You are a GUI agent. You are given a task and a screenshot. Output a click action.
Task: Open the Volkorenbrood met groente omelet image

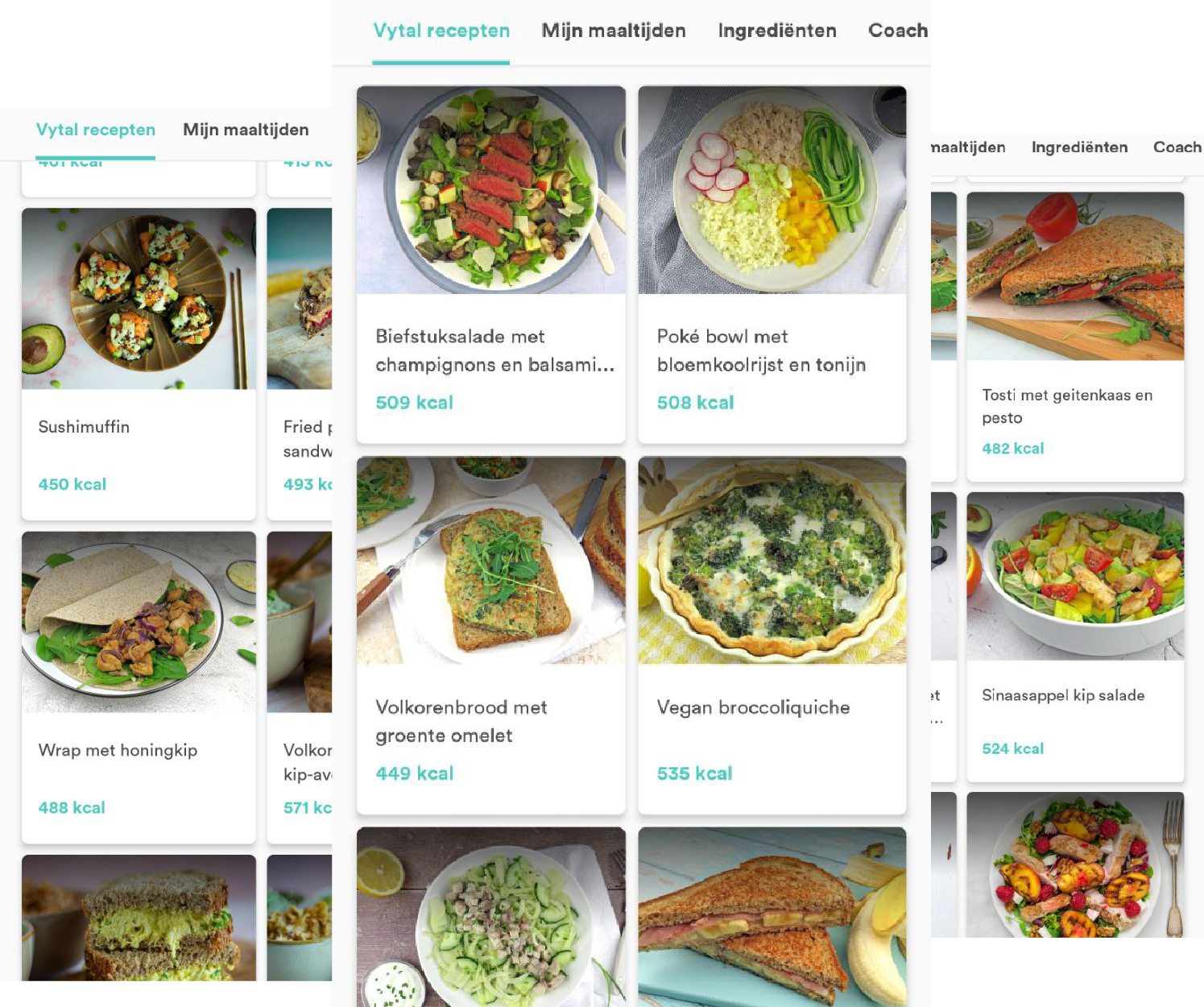coord(490,561)
